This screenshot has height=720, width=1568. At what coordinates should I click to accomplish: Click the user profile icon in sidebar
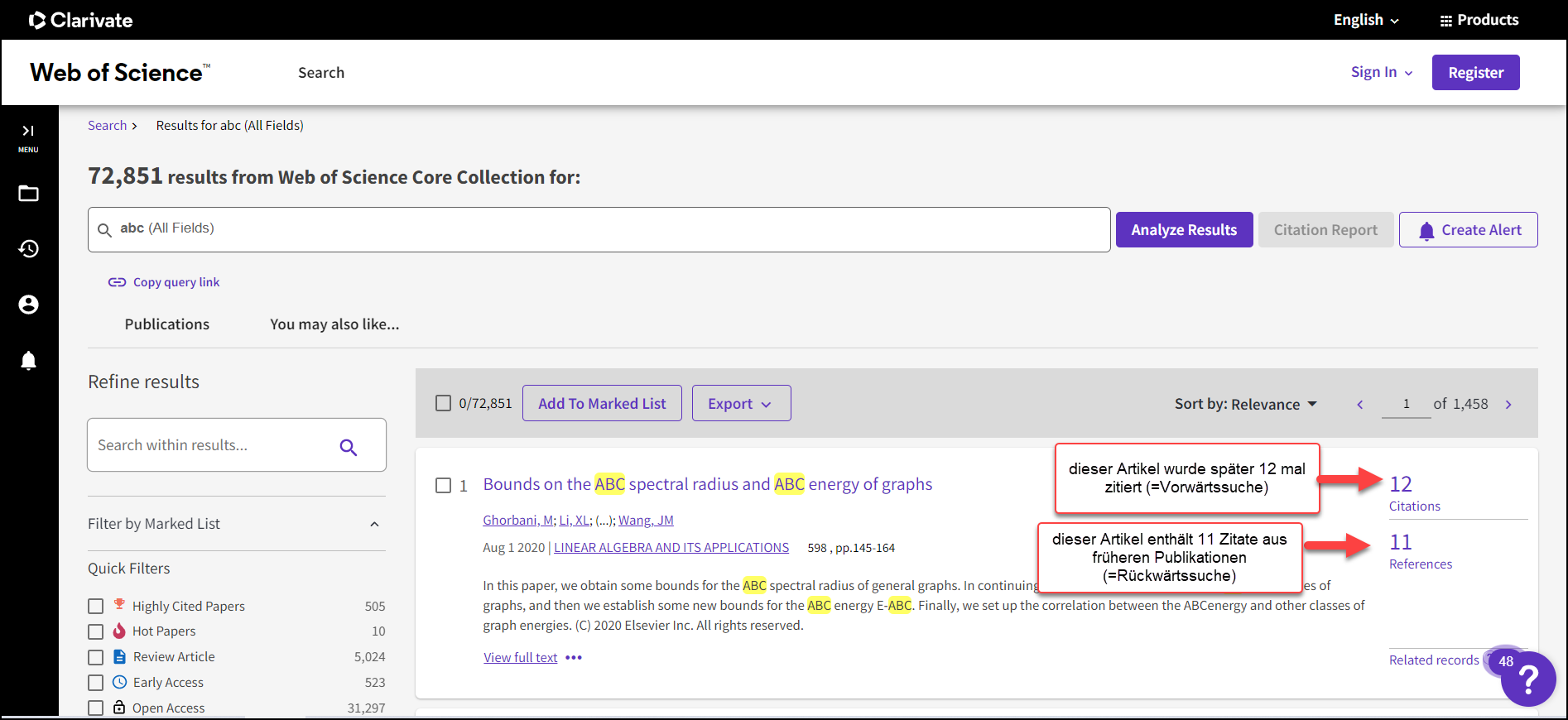point(28,305)
